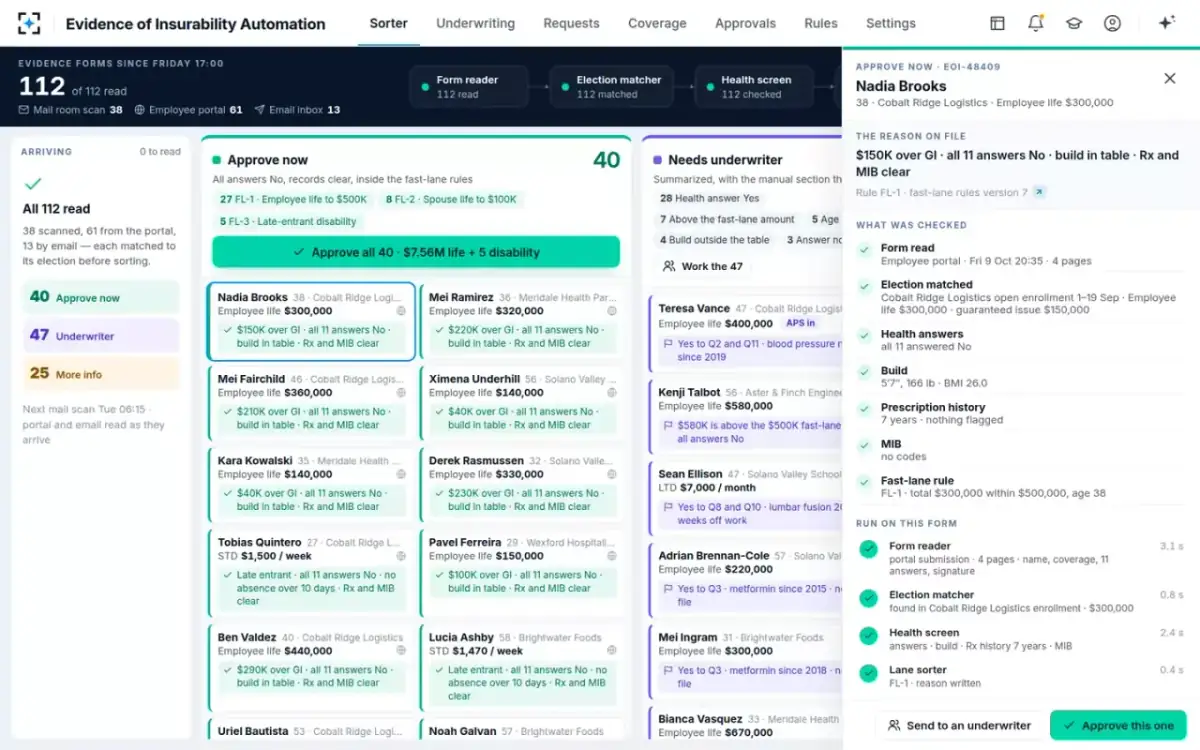Click the checkmark next to Form read
Screen dimensions: 1200x750
tap(864, 249)
